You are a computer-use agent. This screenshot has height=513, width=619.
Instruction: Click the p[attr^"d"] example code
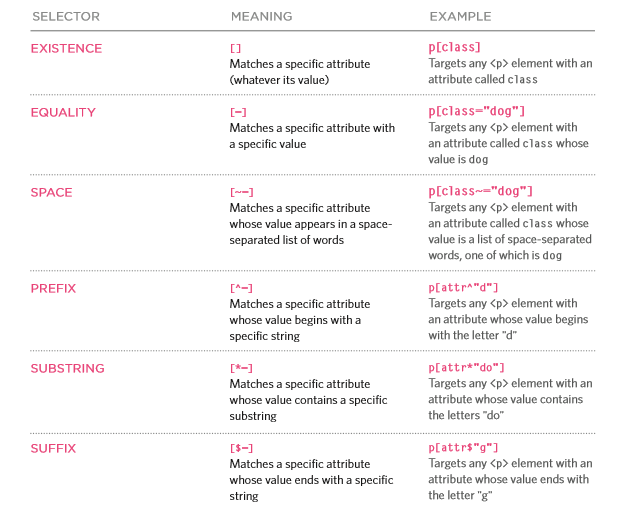point(463,288)
